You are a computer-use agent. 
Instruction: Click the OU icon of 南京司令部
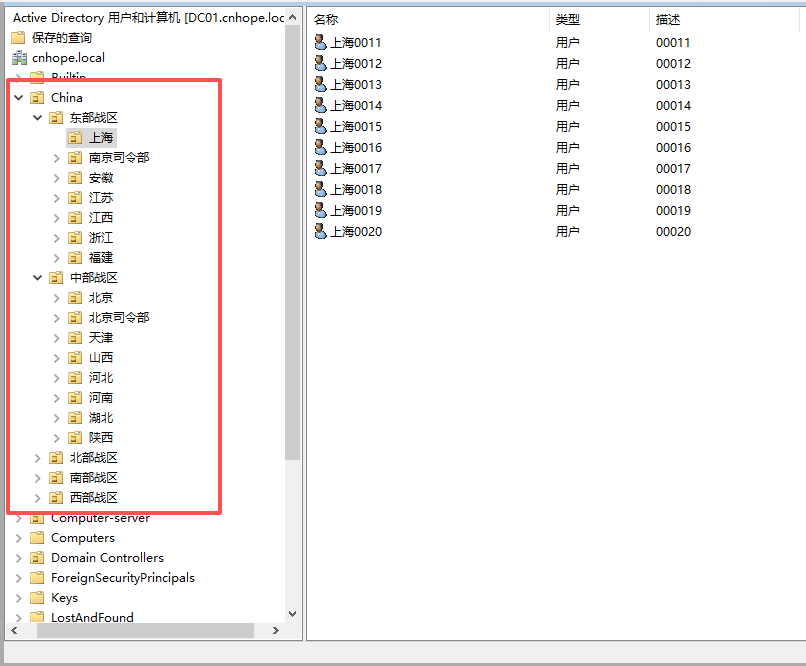75,158
